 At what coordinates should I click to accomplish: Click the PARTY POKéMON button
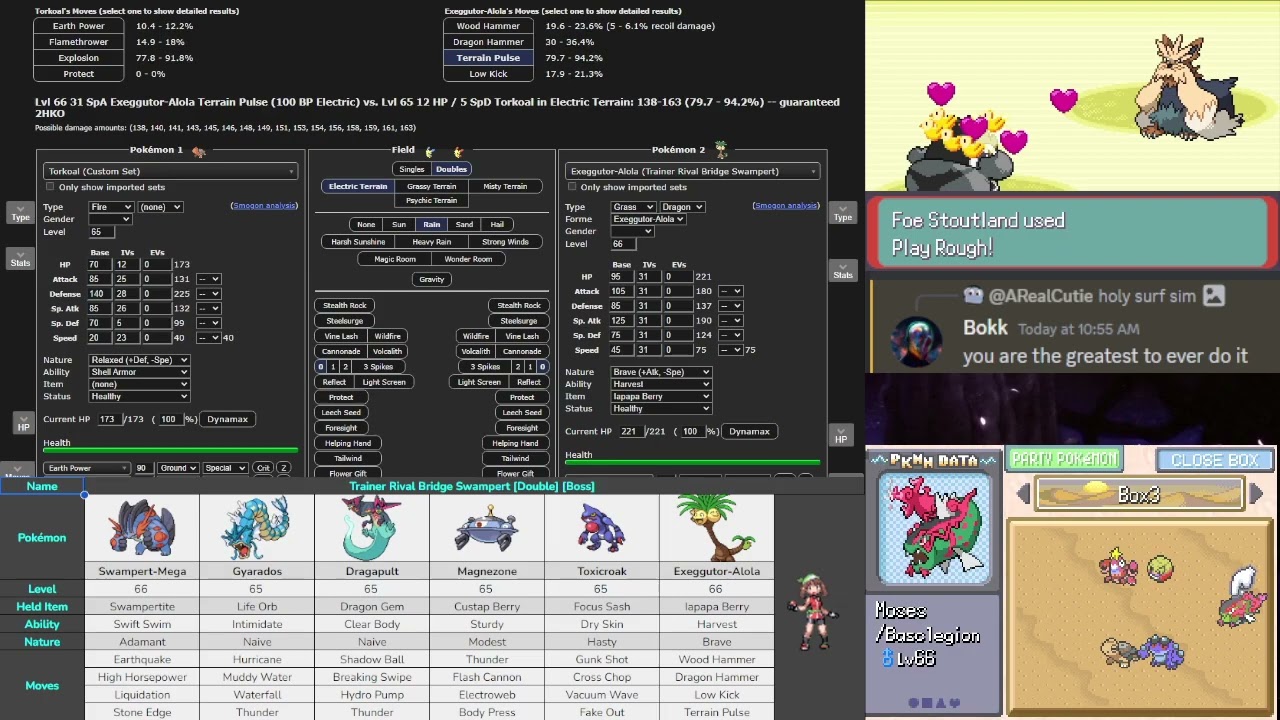[1066, 460]
